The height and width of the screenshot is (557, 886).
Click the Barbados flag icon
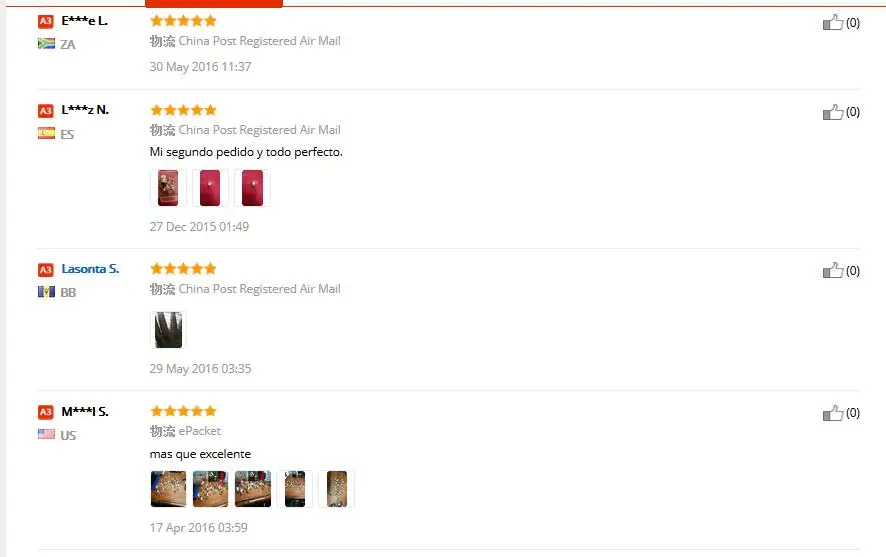[x=46, y=291]
